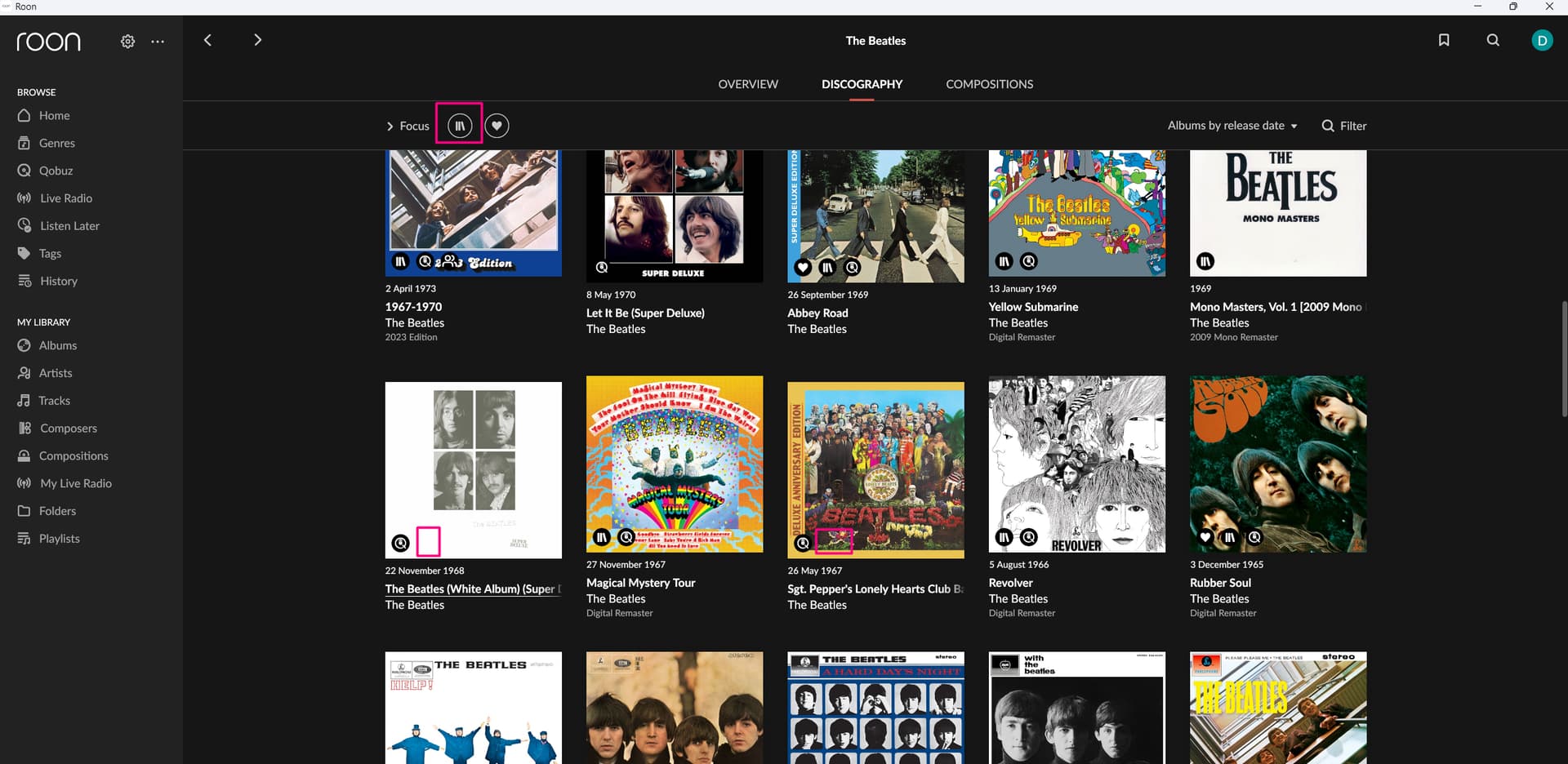Click Qobuz badge on 1967-1970 cover
The width and height of the screenshot is (1568, 764).
pyautogui.click(x=425, y=261)
